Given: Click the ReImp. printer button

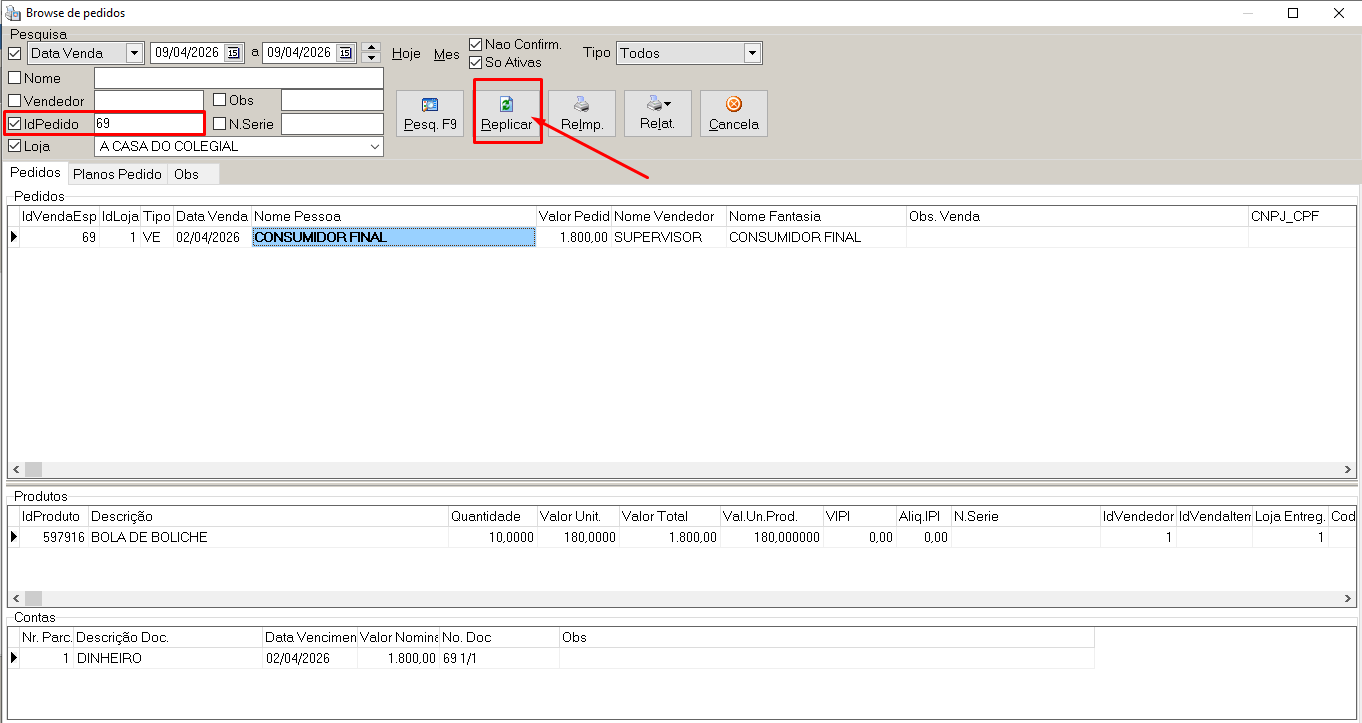Looking at the screenshot, I should (581, 113).
